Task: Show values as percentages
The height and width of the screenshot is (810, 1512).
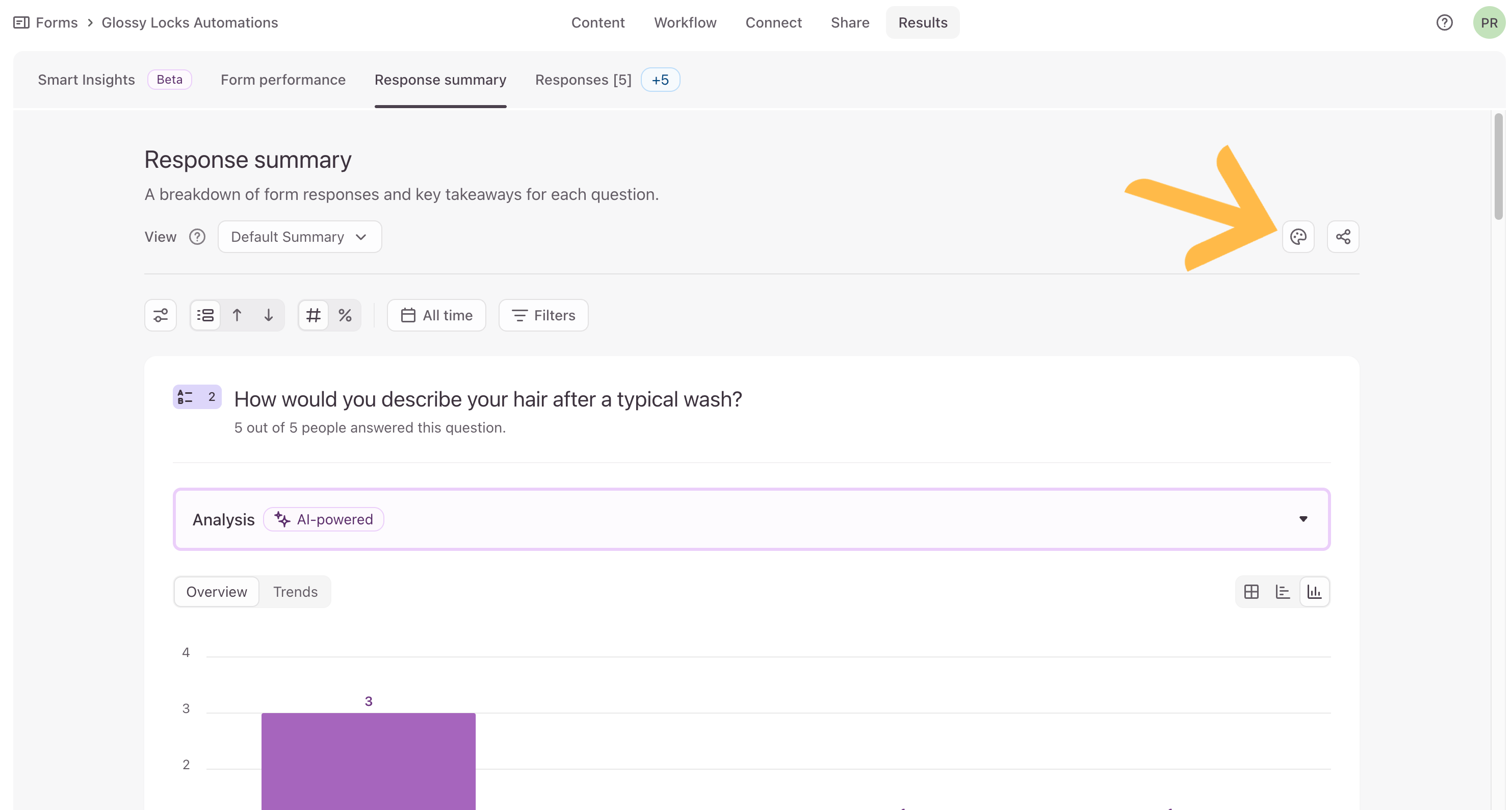Action: click(x=345, y=315)
